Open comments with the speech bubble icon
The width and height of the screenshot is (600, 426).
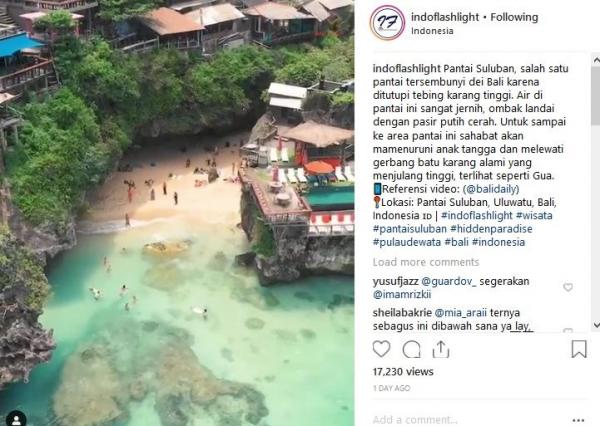click(412, 349)
